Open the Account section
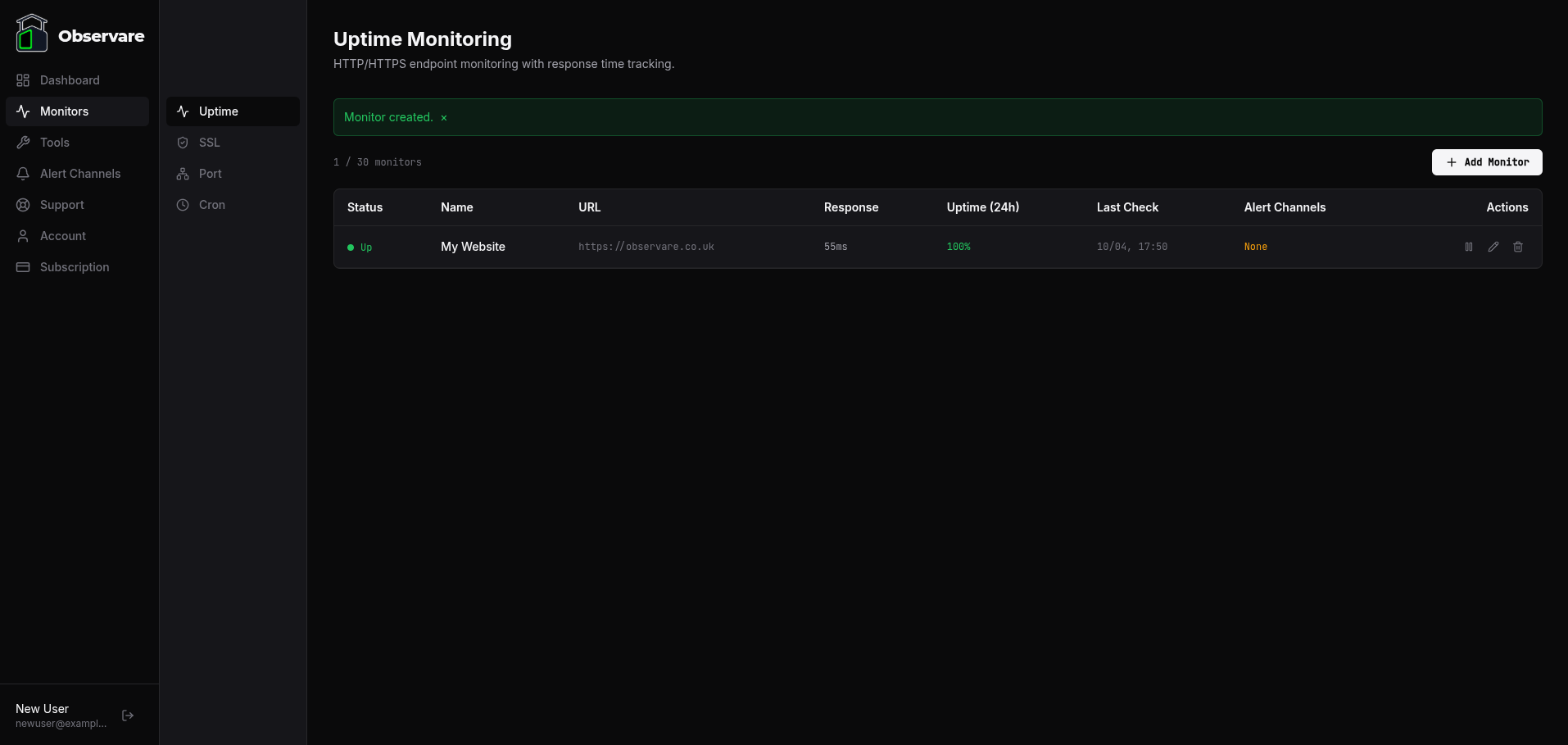The height and width of the screenshot is (745, 1568). coord(63,236)
